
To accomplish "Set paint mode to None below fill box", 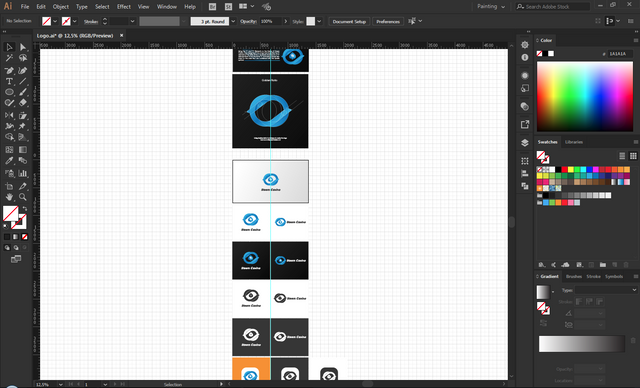I will pos(24,237).
